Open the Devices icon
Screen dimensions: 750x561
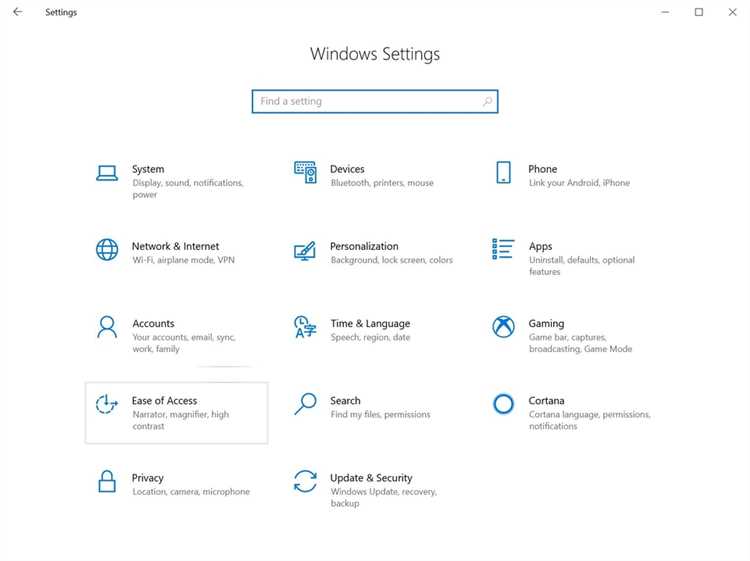click(305, 173)
